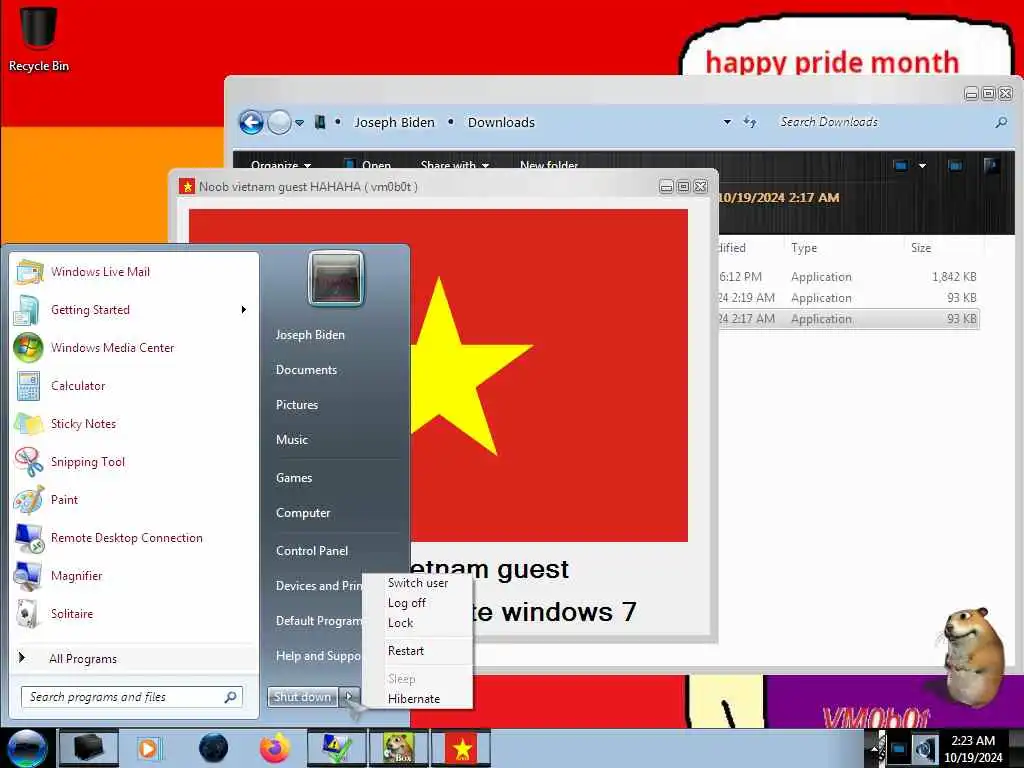The image size is (1024, 768).
Task: Open Pictures from Start menu
Action: click(x=297, y=405)
